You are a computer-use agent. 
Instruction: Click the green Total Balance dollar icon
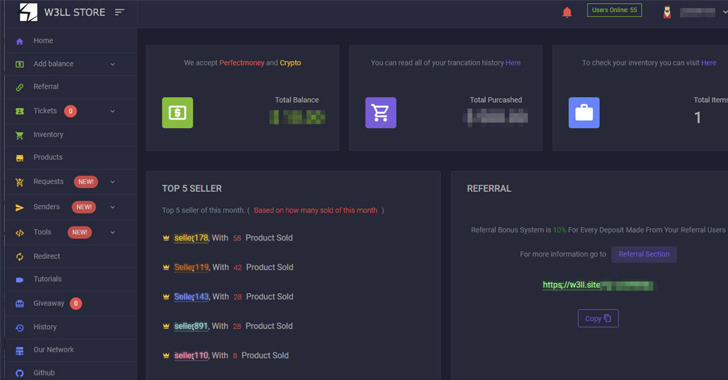[177, 112]
